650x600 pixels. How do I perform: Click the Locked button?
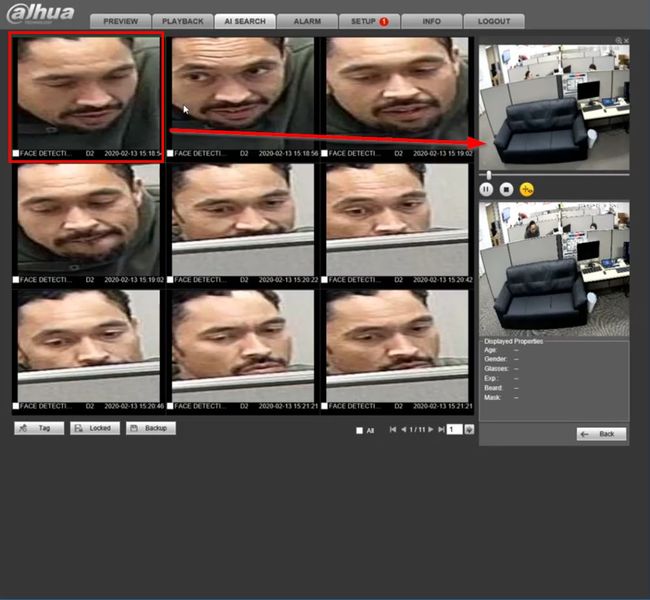[x=95, y=428]
